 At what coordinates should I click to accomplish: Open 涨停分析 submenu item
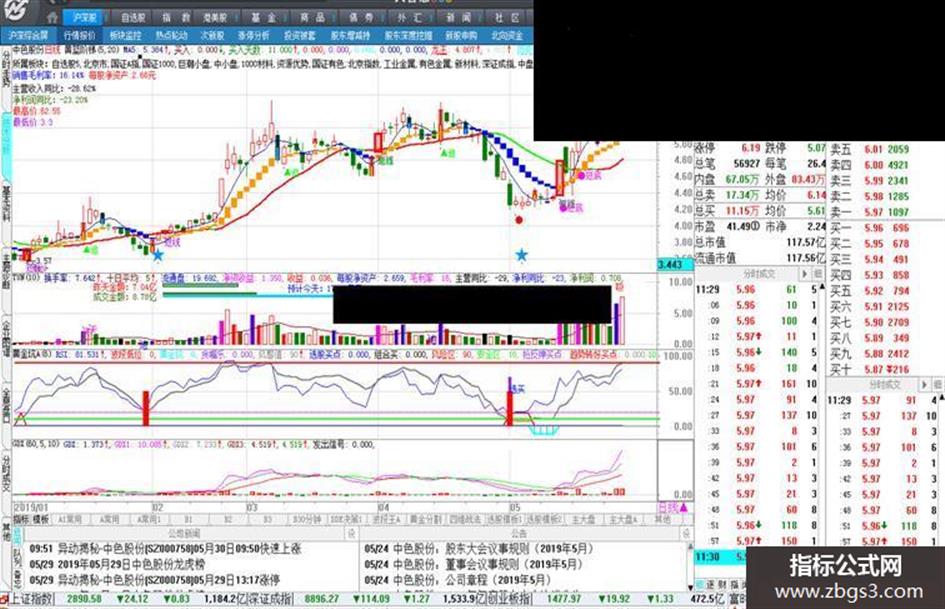pyautogui.click(x=253, y=36)
